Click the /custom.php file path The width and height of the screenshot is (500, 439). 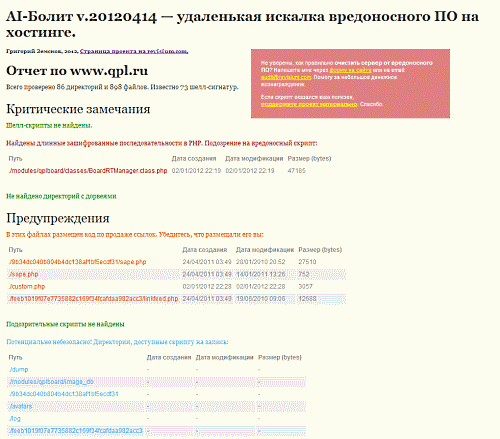pyautogui.click(x=27, y=287)
